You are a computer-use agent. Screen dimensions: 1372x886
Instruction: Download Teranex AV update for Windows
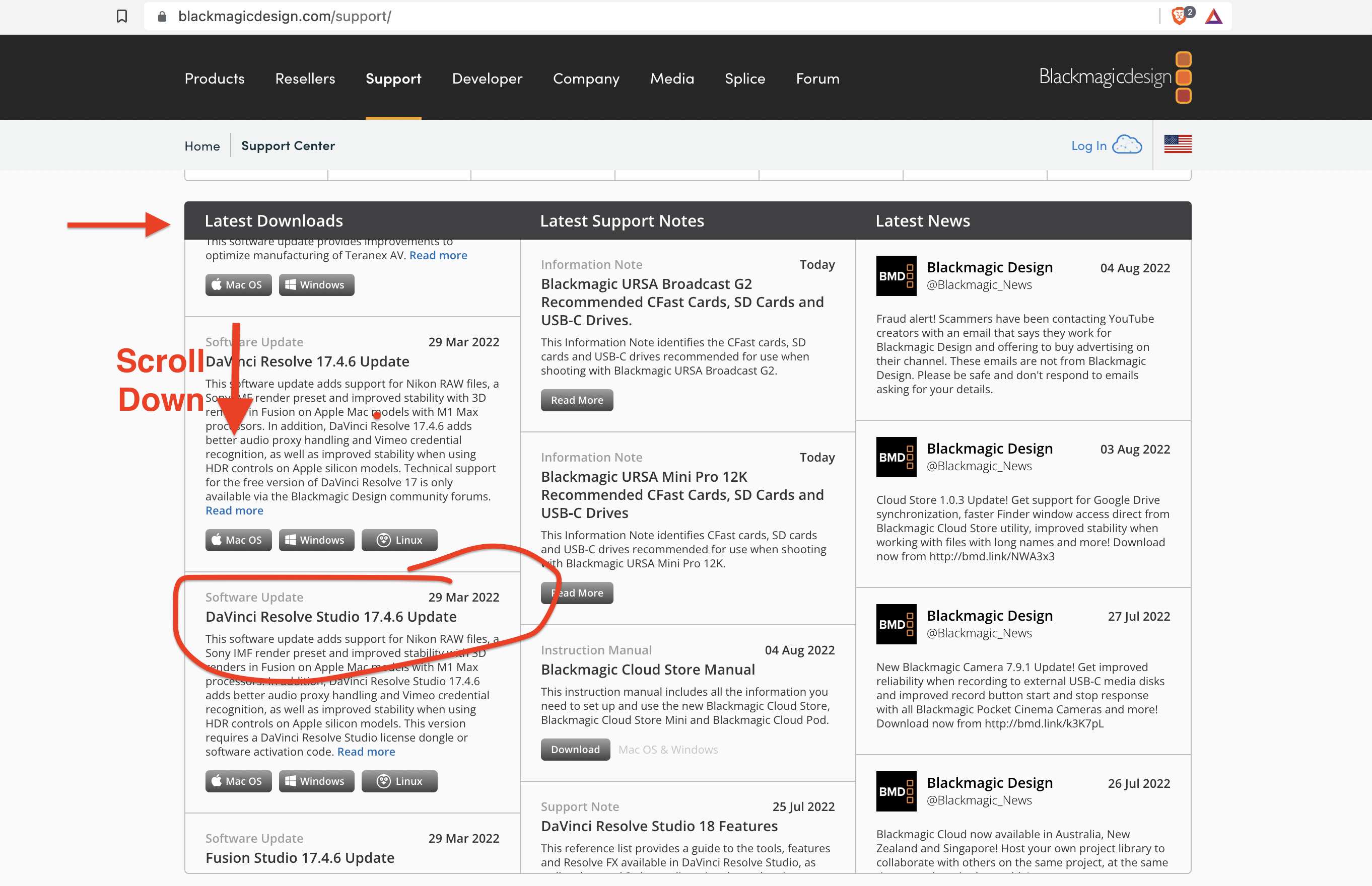pos(316,285)
